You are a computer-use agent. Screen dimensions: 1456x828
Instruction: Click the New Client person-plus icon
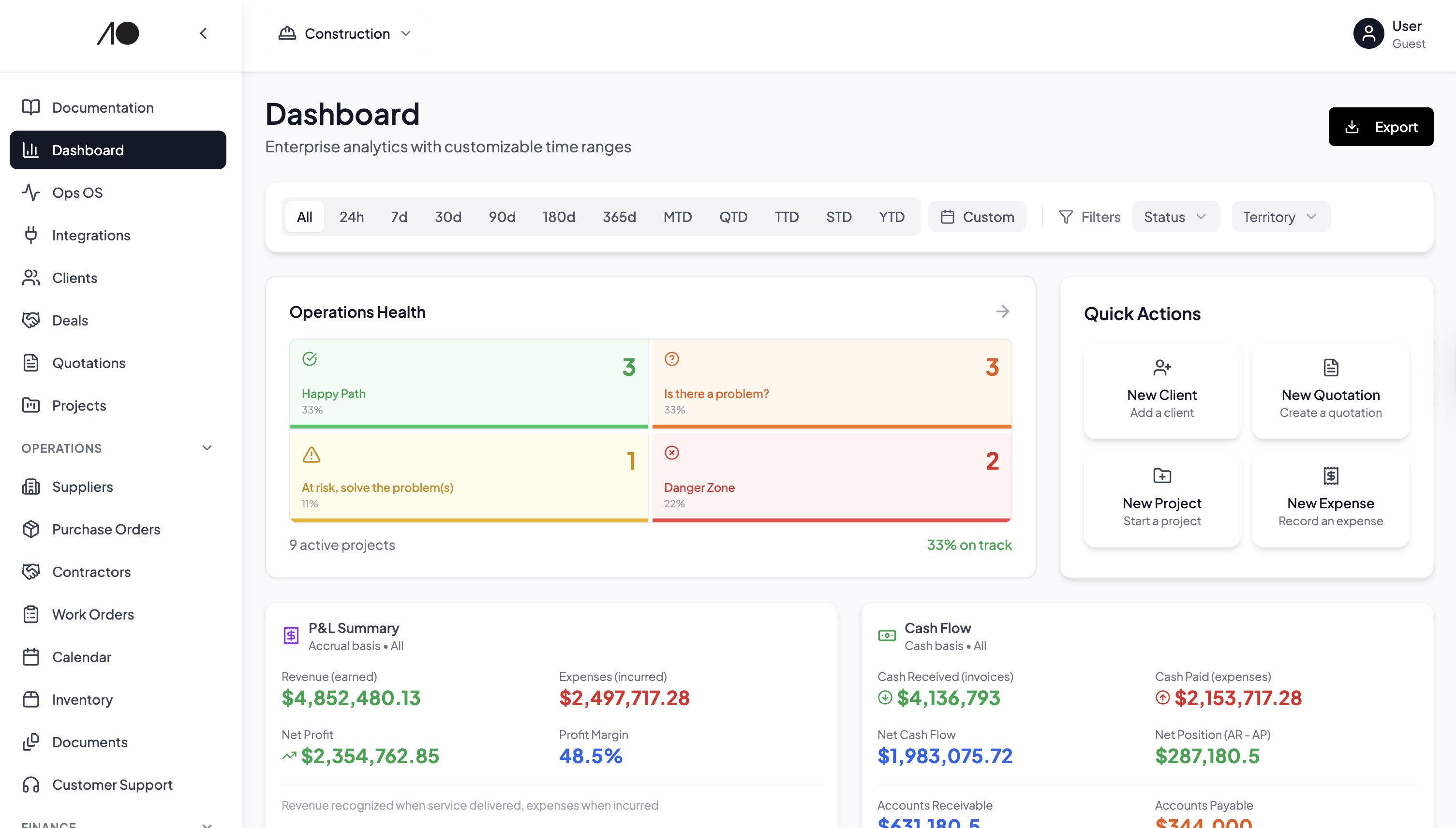[1161, 368]
